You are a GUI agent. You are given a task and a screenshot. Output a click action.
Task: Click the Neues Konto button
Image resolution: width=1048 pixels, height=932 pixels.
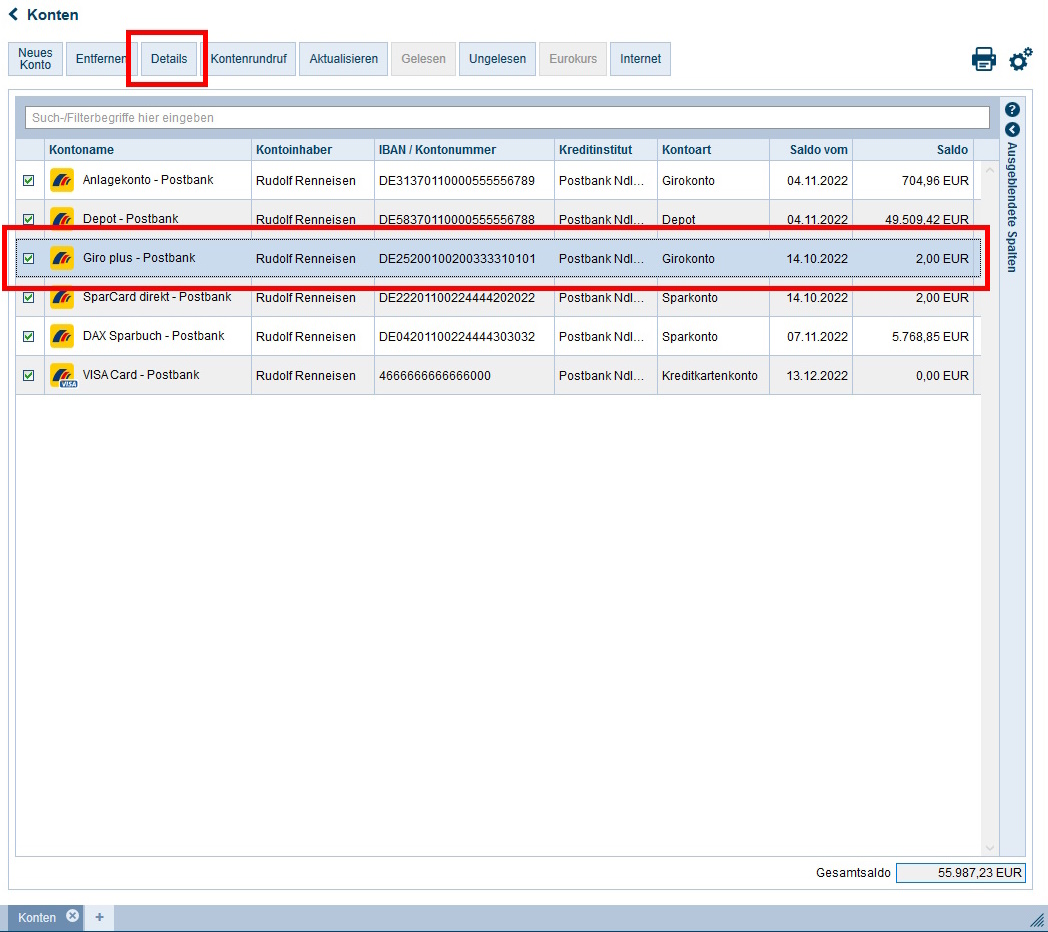point(35,59)
